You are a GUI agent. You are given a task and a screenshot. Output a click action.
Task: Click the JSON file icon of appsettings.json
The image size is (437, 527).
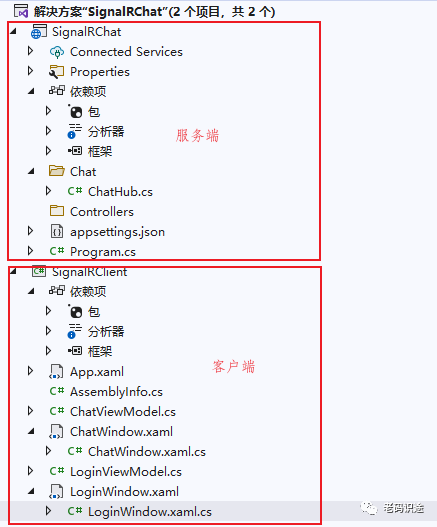[57, 232]
